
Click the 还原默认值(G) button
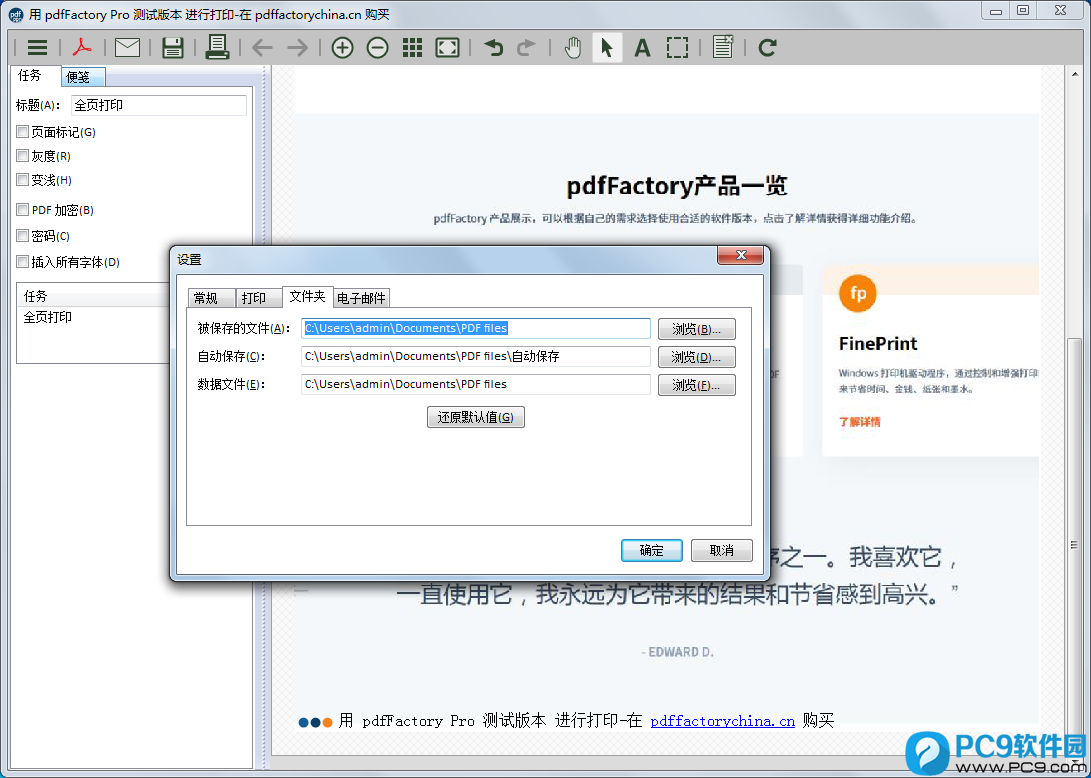click(476, 417)
